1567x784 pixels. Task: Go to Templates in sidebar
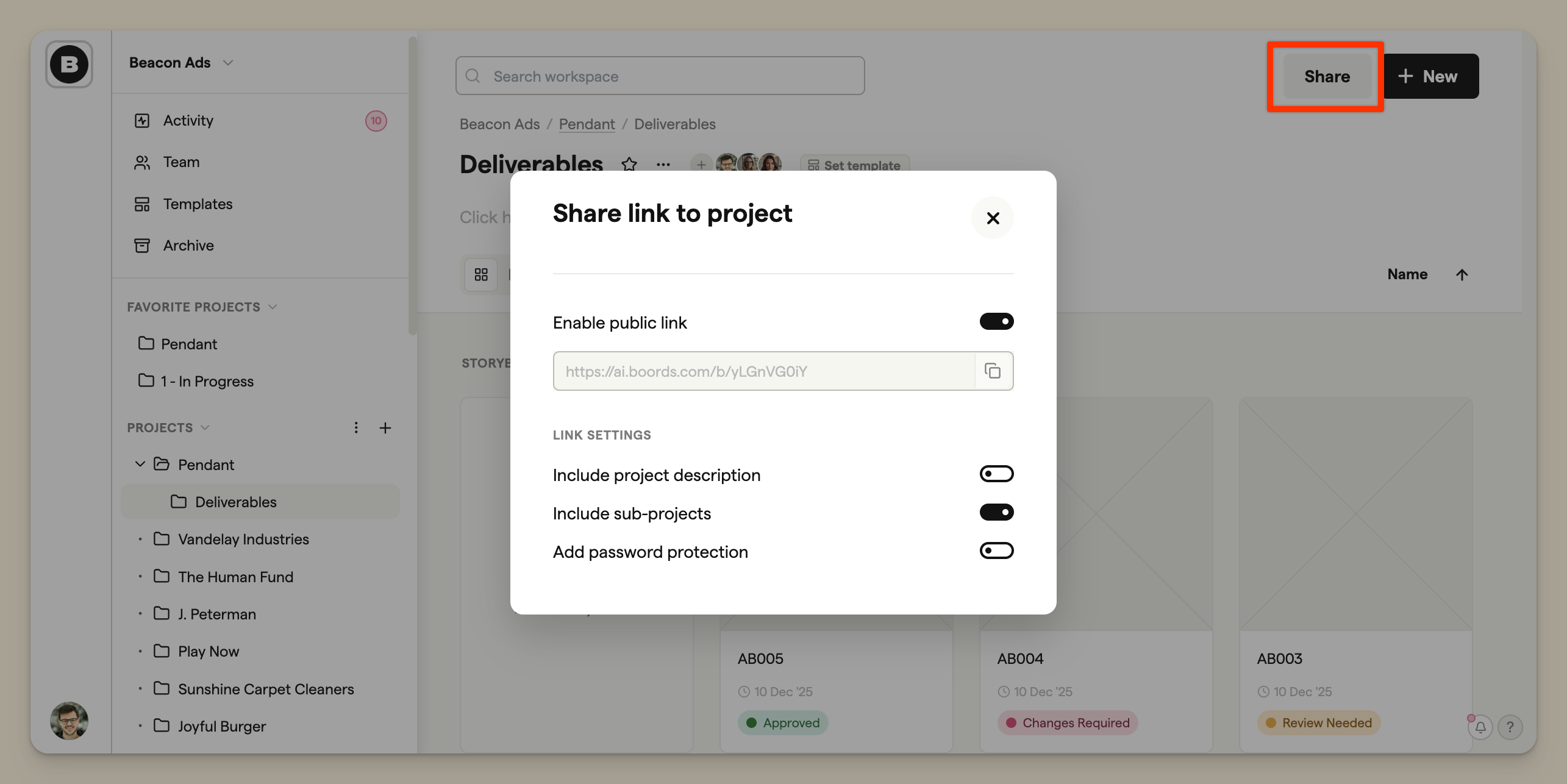[198, 204]
